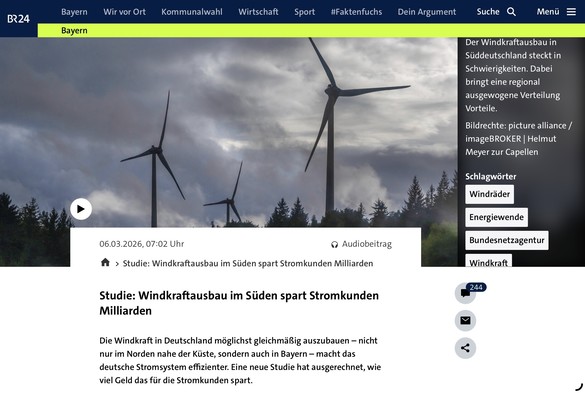Screen dimensions: 585x393
Task: Click the Windkraft tag
Action: point(488,261)
